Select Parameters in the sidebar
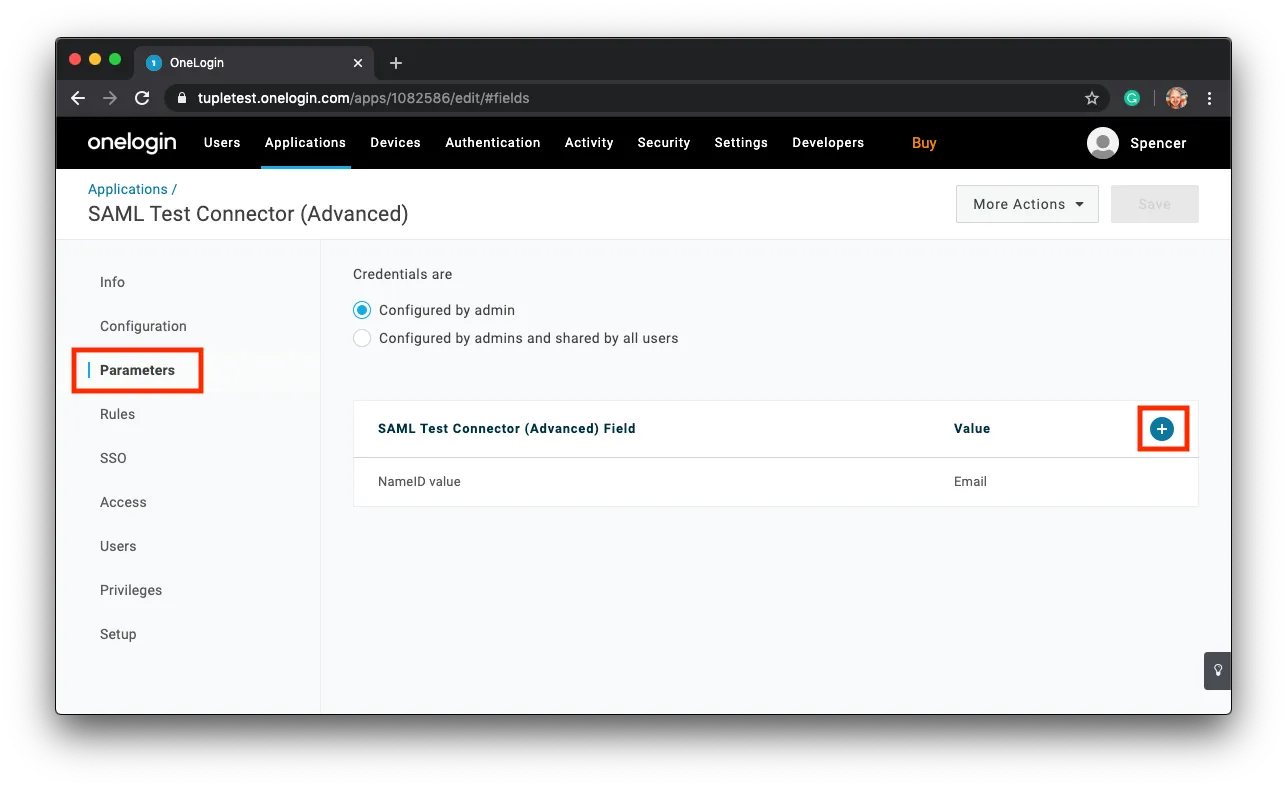 click(x=137, y=370)
